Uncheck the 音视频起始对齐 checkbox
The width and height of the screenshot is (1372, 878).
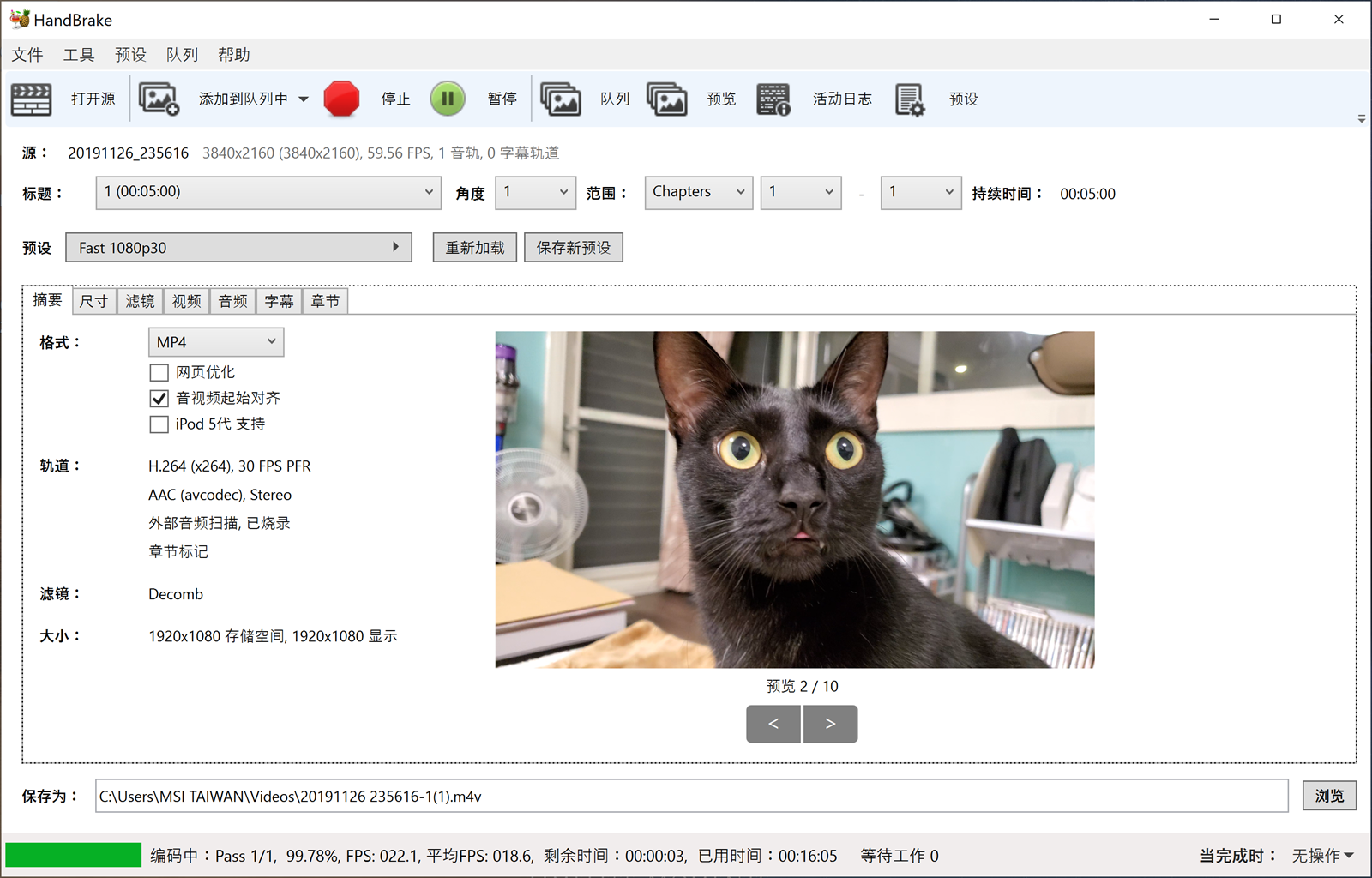pyautogui.click(x=159, y=398)
